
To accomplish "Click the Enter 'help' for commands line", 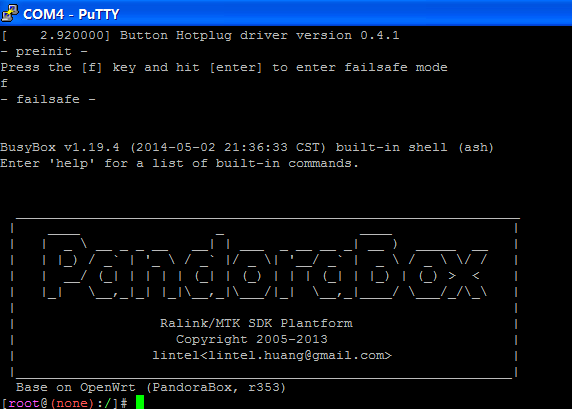I will coord(179,163).
